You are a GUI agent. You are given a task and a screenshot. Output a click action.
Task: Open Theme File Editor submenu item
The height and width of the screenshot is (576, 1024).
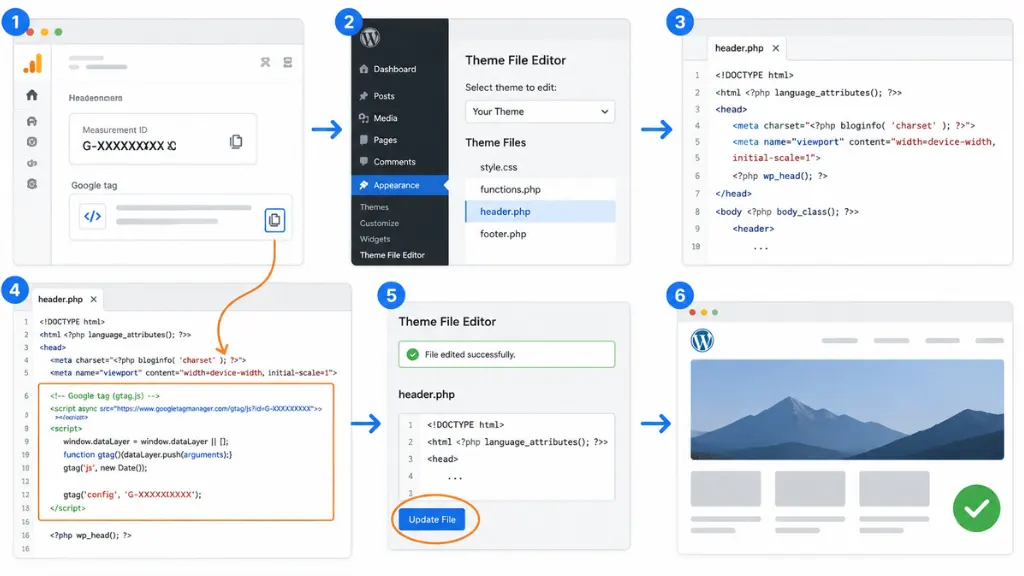tap(392, 255)
